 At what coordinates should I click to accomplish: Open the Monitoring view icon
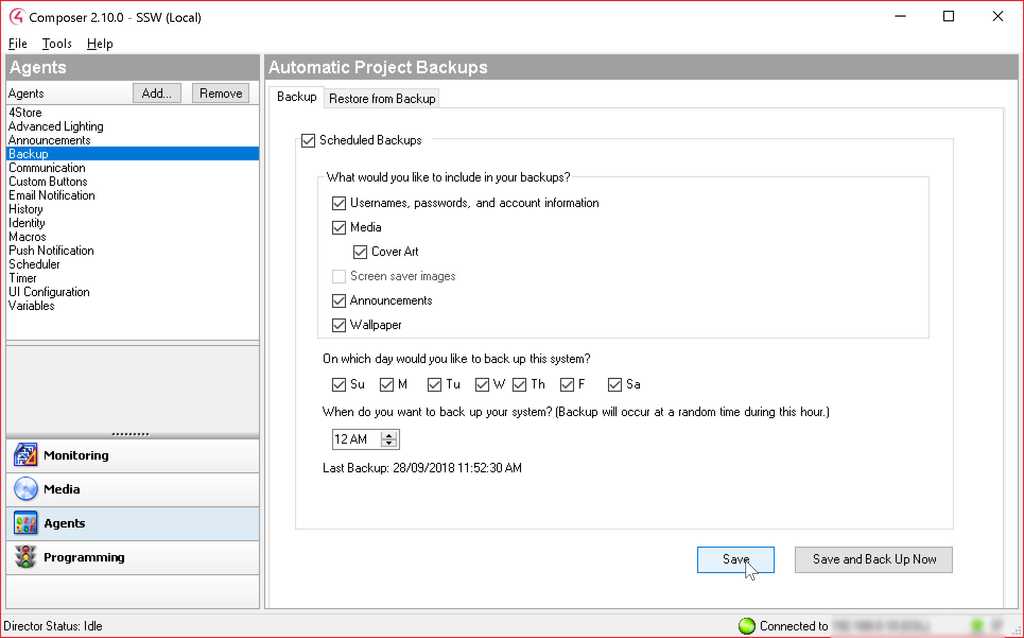tap(24, 455)
